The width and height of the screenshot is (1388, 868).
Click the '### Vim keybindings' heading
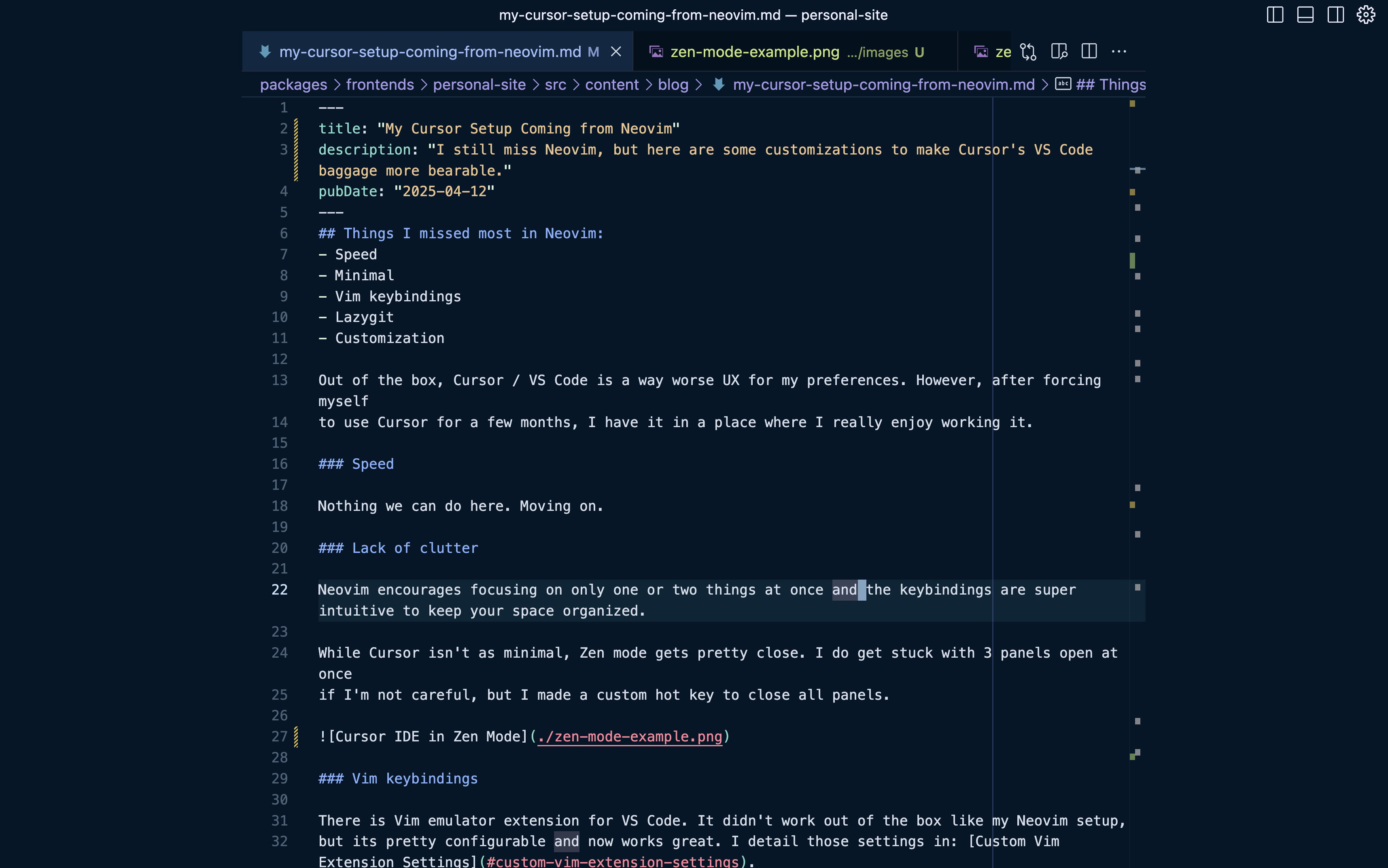[x=399, y=779]
